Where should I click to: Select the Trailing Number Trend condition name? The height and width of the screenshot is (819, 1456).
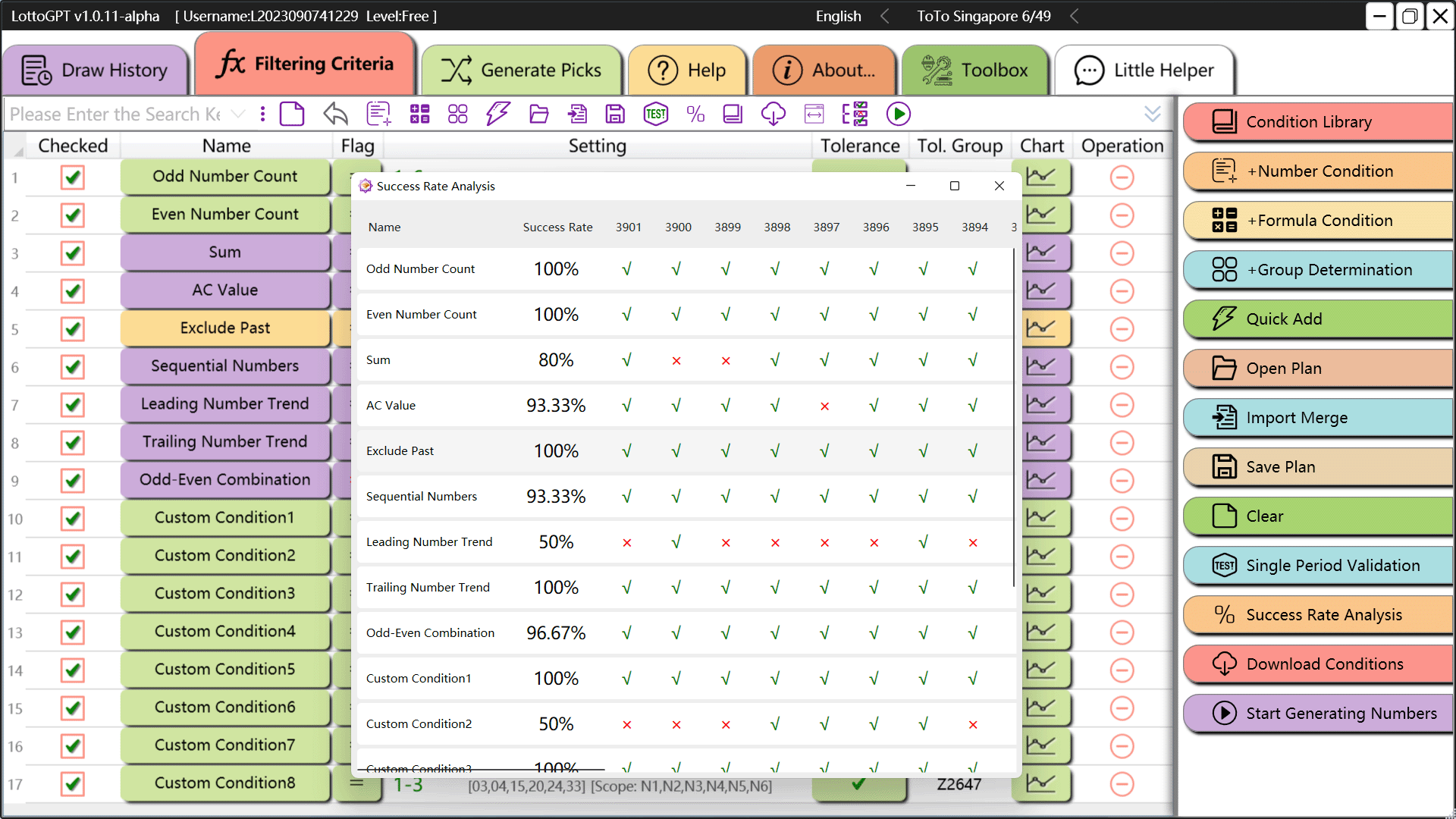click(x=225, y=442)
